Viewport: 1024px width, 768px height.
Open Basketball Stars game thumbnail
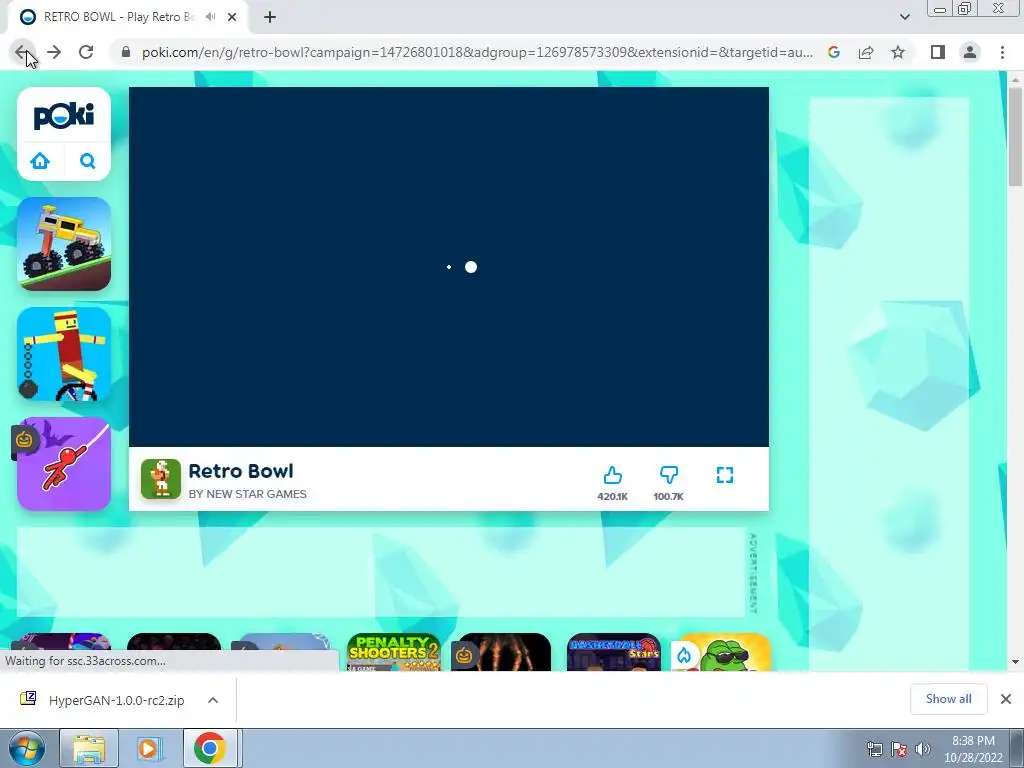614,652
